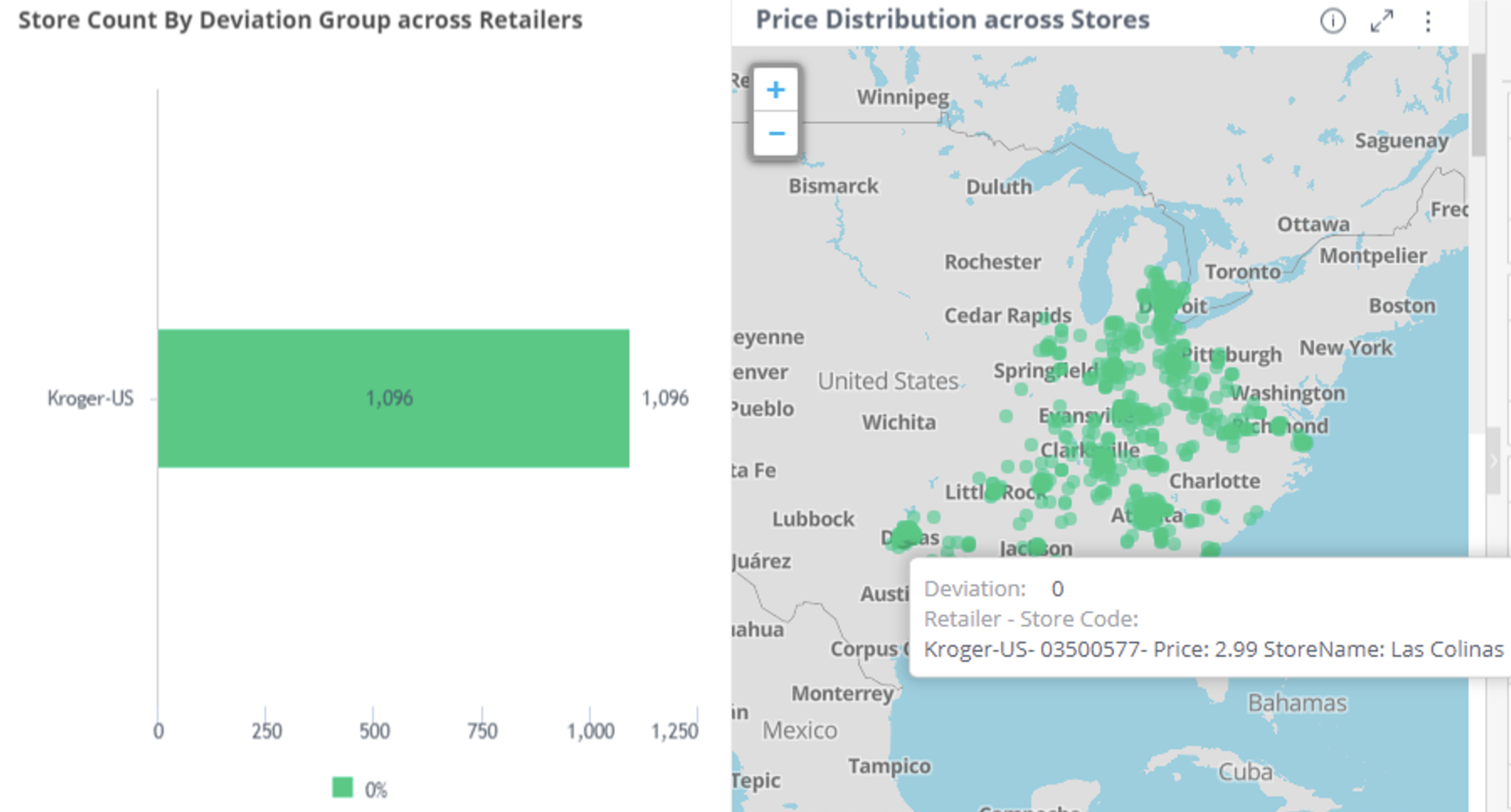Zoom out on the map
Image resolution: width=1511 pixels, height=812 pixels.
point(775,133)
